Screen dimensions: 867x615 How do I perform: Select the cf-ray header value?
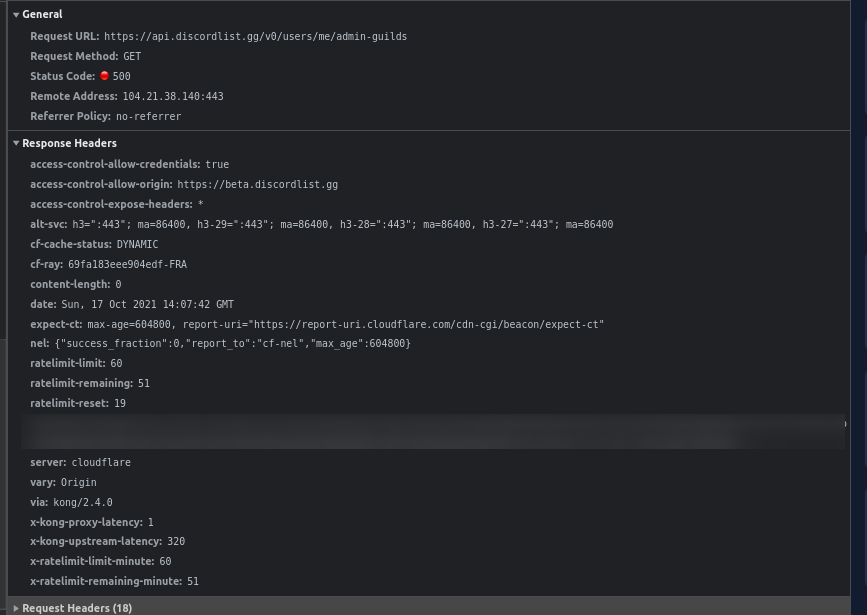pos(126,264)
